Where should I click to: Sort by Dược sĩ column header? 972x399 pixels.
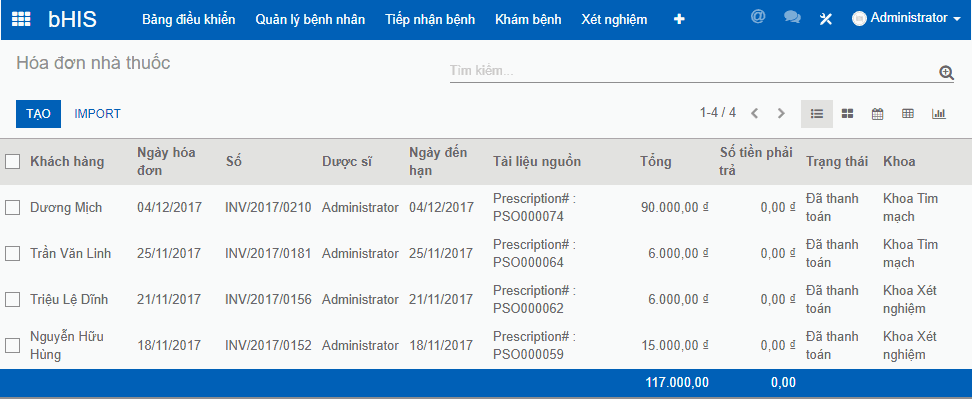[x=347, y=162]
